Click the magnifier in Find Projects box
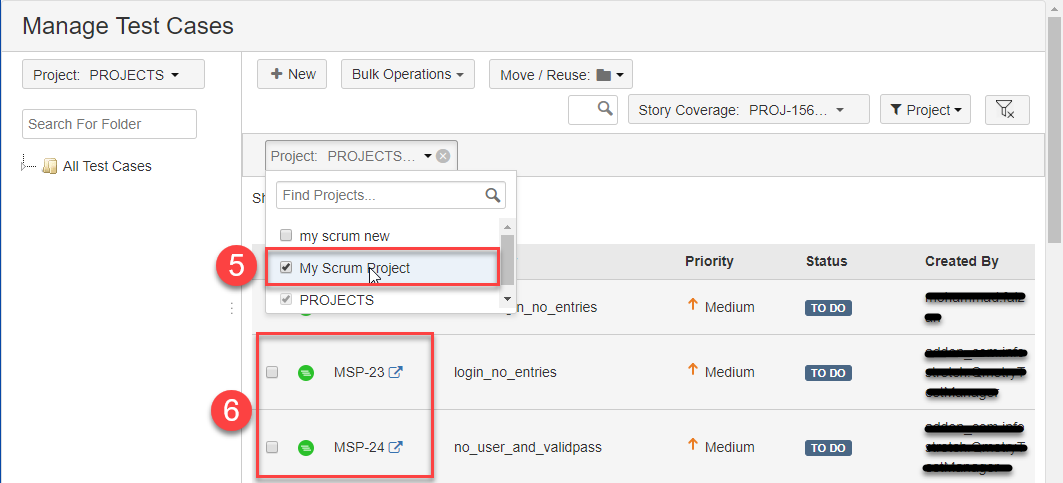Screen dimensions: 1063x483 click(493, 195)
